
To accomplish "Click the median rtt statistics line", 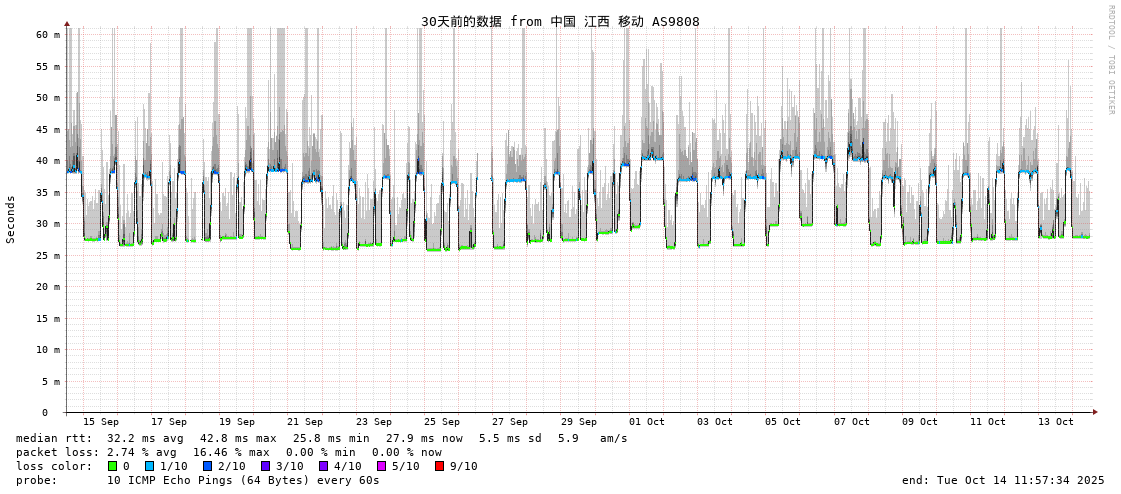I will [321, 438].
